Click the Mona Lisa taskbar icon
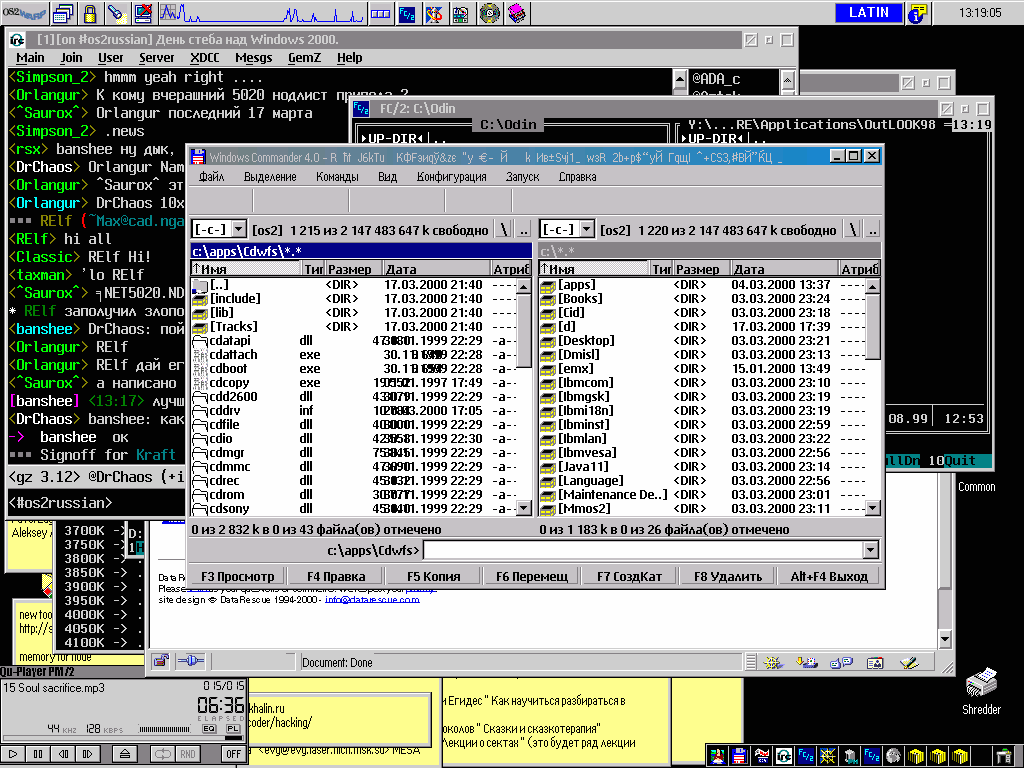 point(718,756)
